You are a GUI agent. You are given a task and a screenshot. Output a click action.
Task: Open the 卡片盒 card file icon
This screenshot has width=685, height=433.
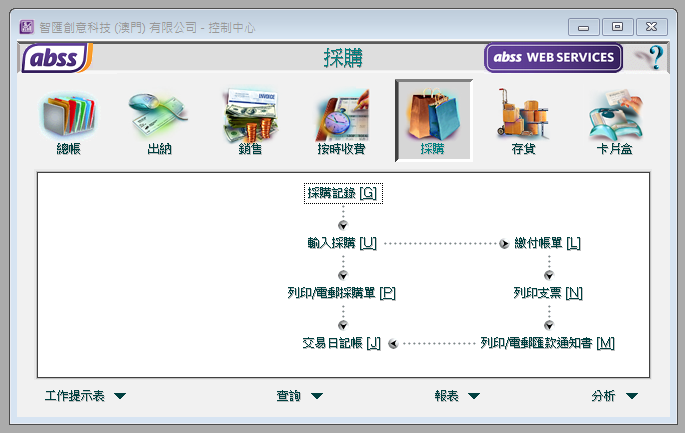tap(614, 117)
